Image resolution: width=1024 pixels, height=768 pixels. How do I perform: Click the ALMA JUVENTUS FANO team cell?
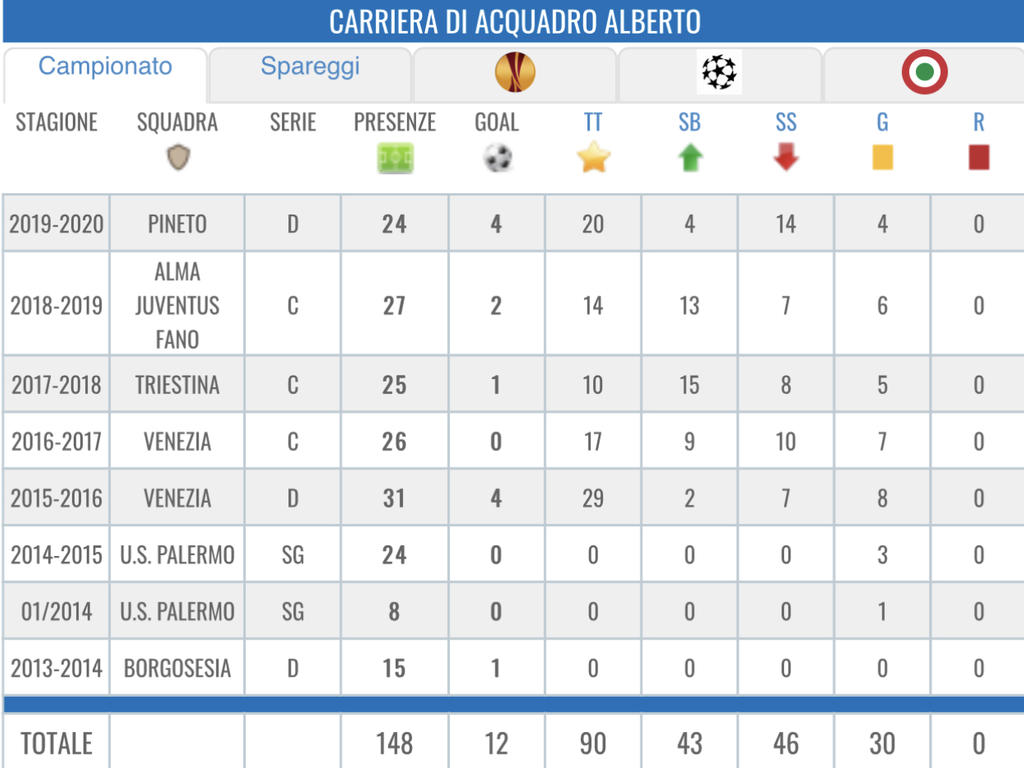(177, 305)
